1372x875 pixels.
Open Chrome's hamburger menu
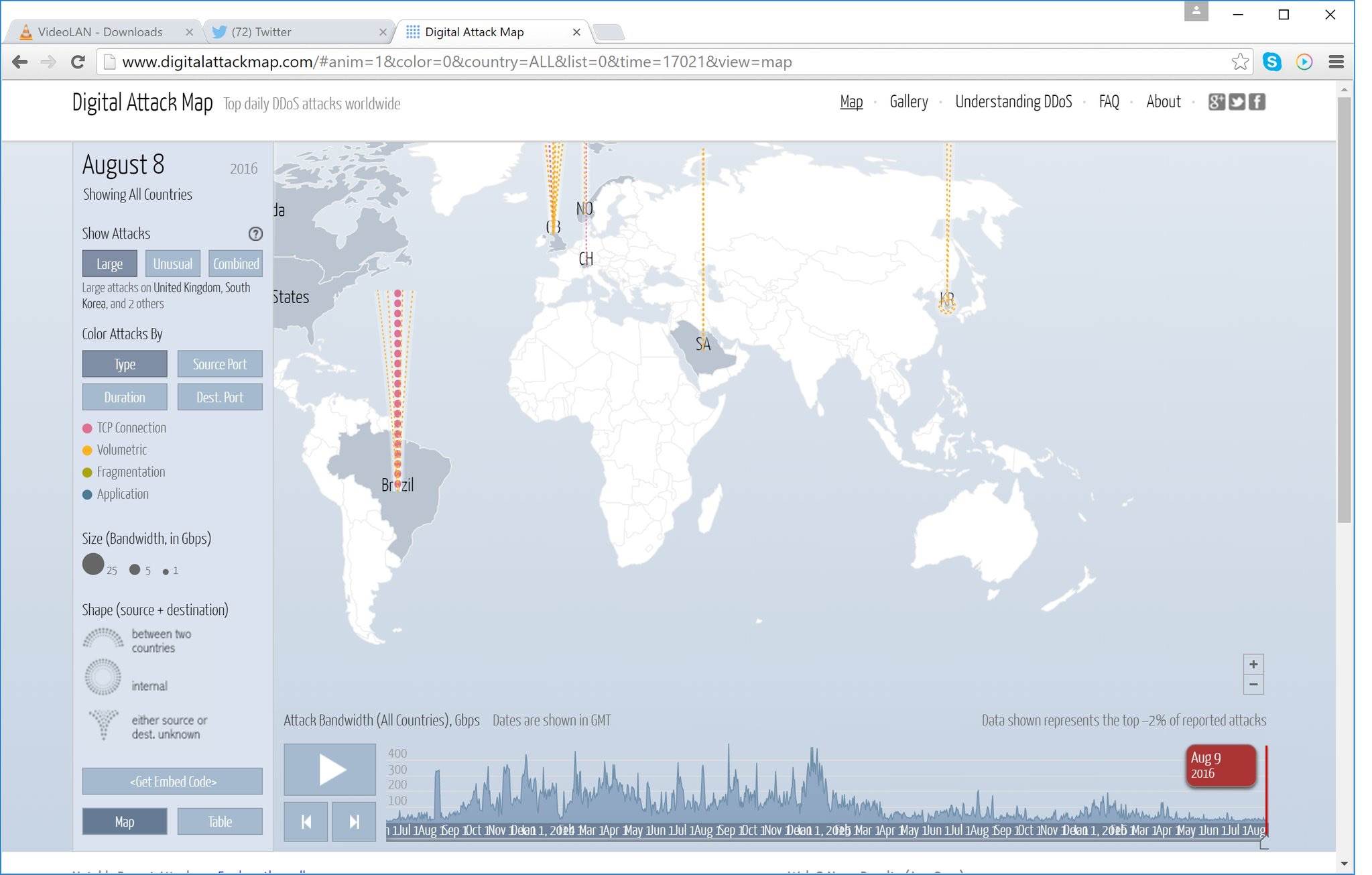coord(1336,62)
